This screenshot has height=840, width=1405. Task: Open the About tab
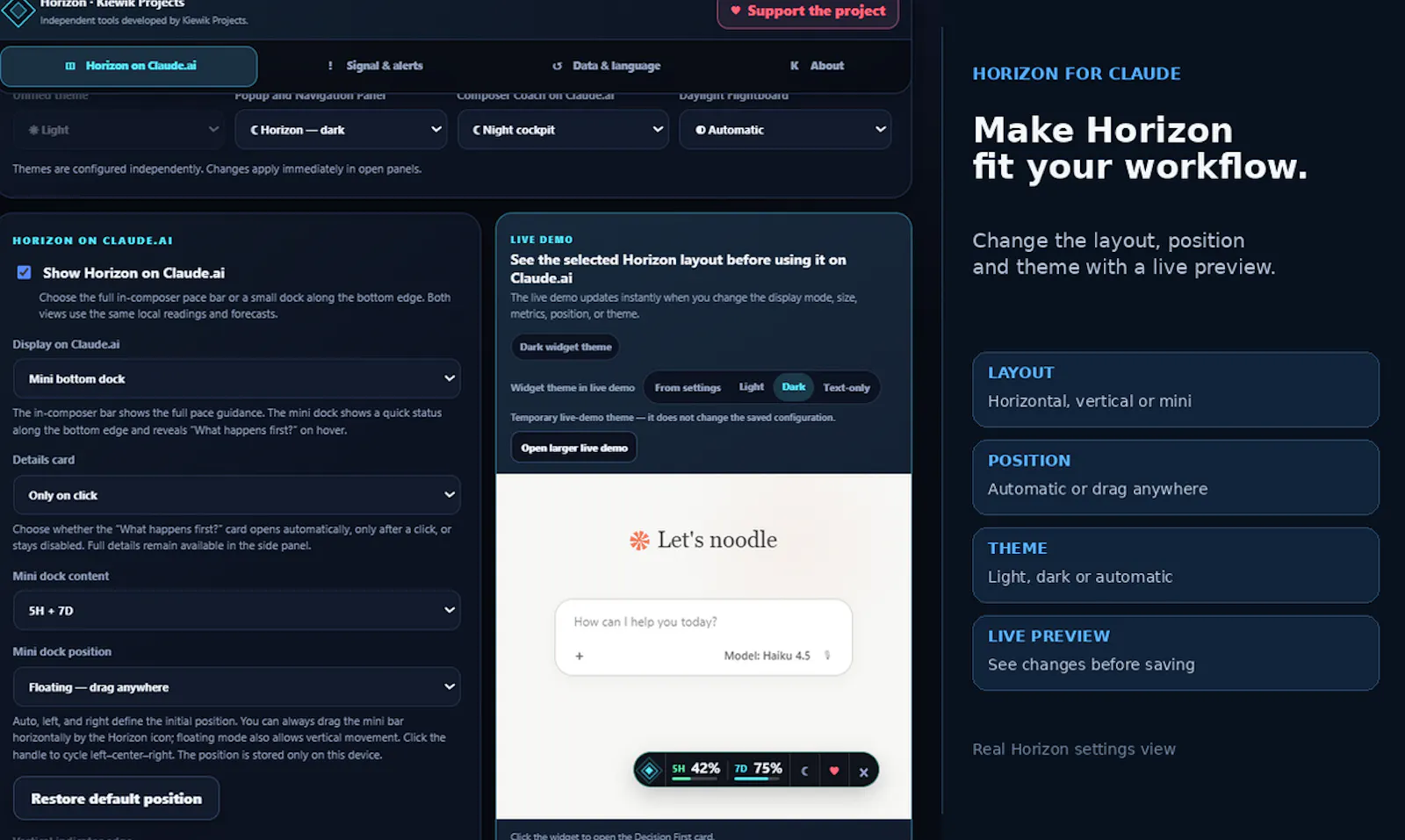pos(817,66)
